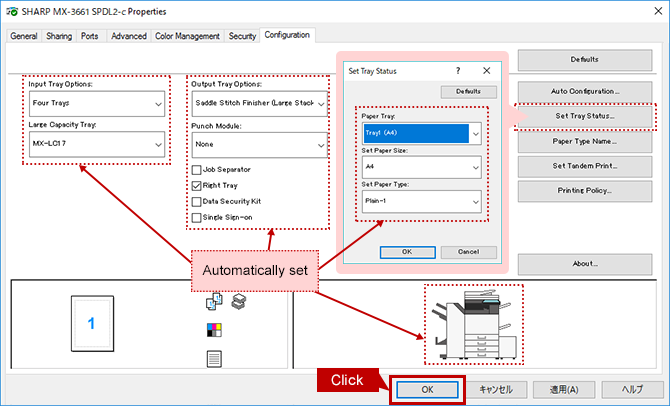670x406 pixels.
Task: Click the Set Tray Status button
Action: [x=585, y=116]
